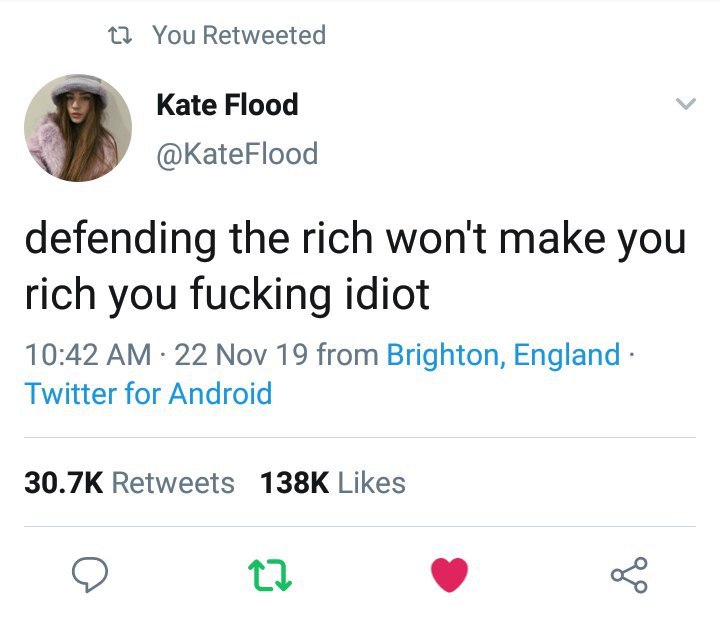Visit the @KateFlood handle
This screenshot has width=720, height=619.
tap(237, 153)
